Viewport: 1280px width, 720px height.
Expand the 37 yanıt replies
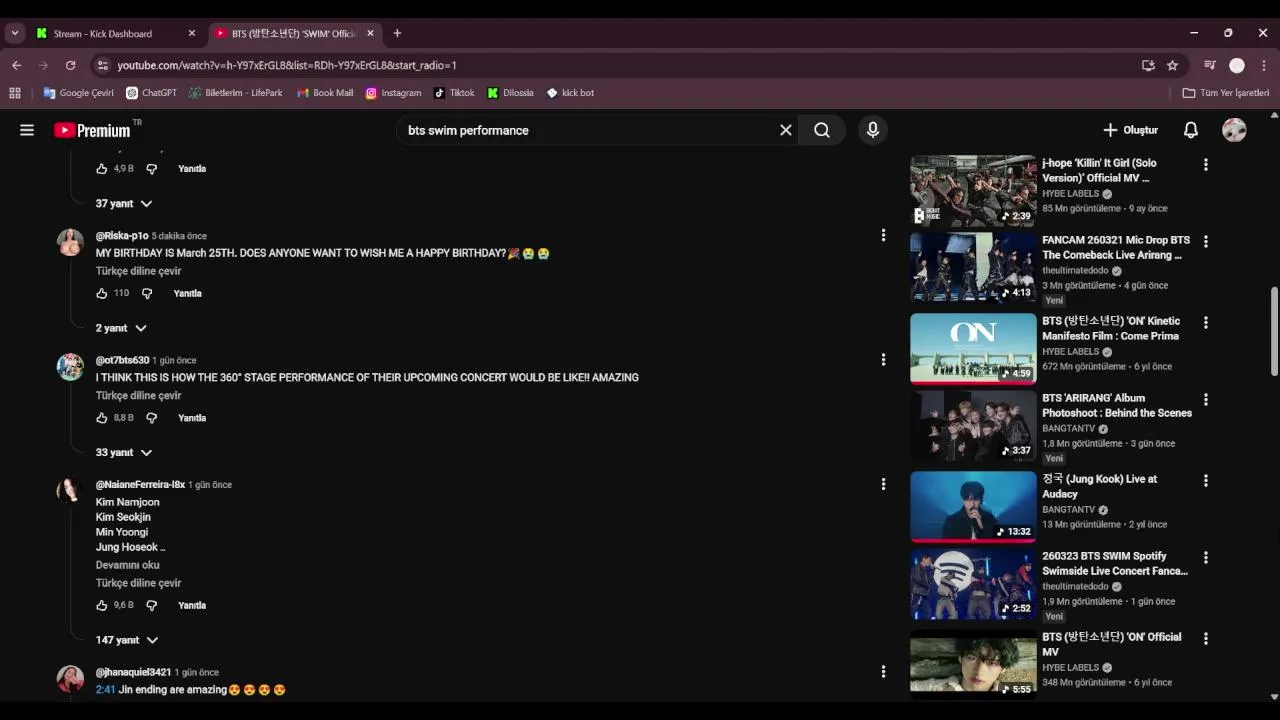[124, 203]
